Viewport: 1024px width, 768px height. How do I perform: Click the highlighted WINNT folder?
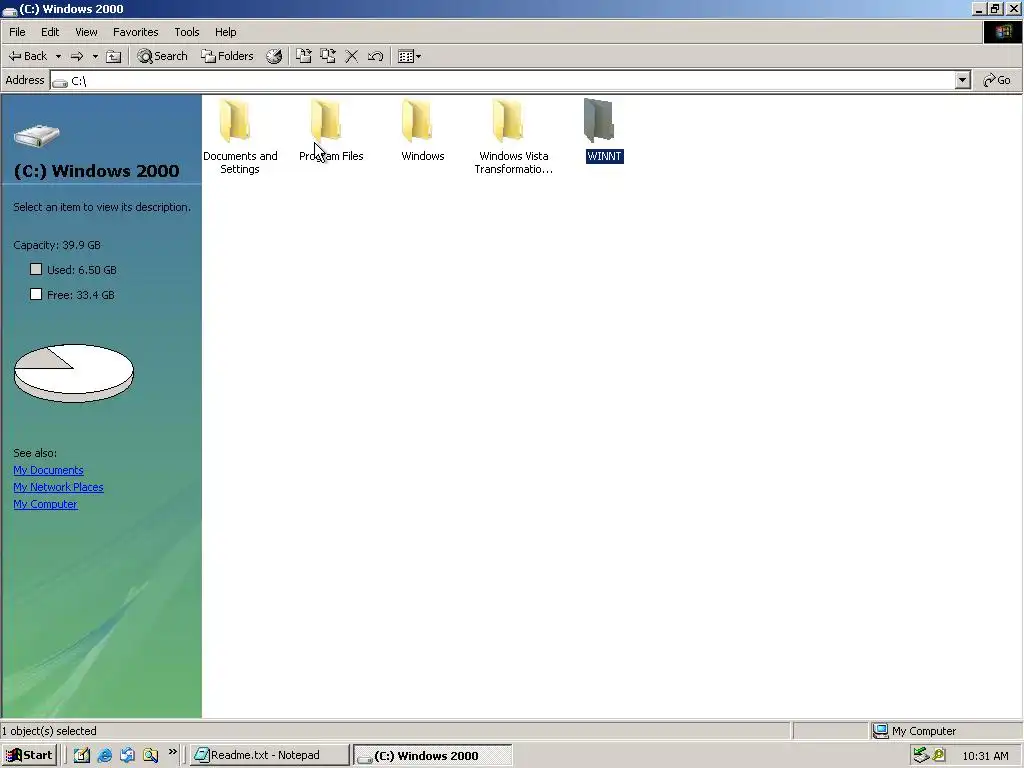604,131
